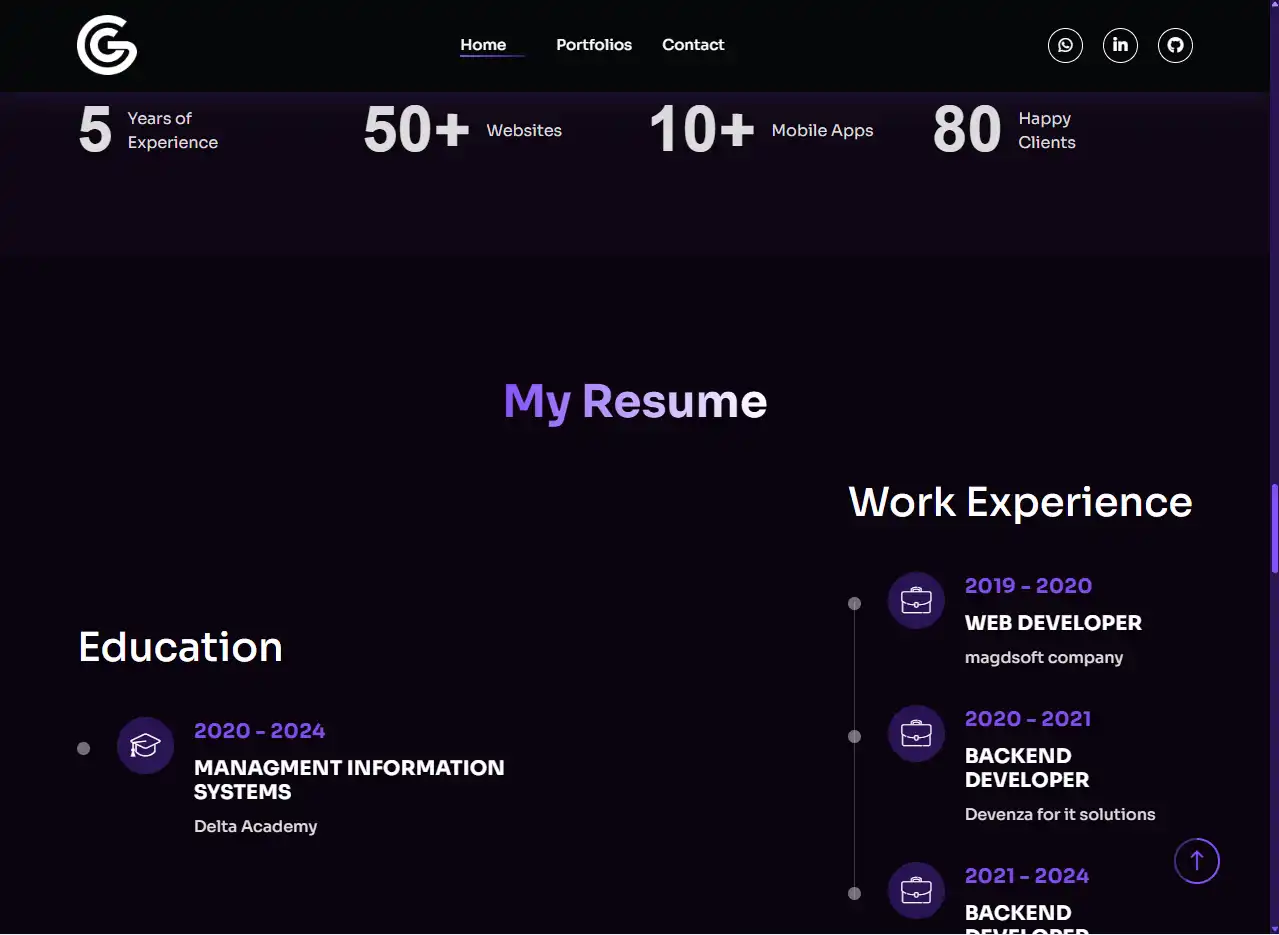
Task: Select the timeline dot beside the Education entry
Action: click(84, 748)
